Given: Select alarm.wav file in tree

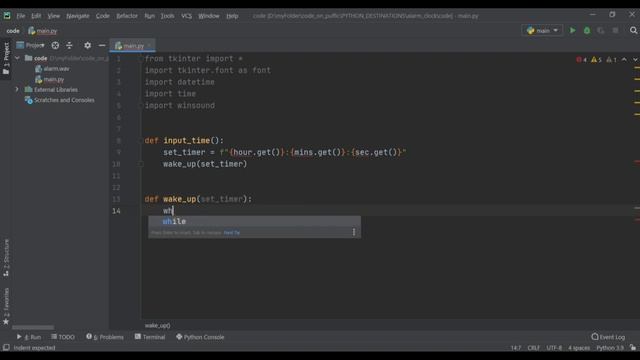Looking at the screenshot, I should (52, 69).
